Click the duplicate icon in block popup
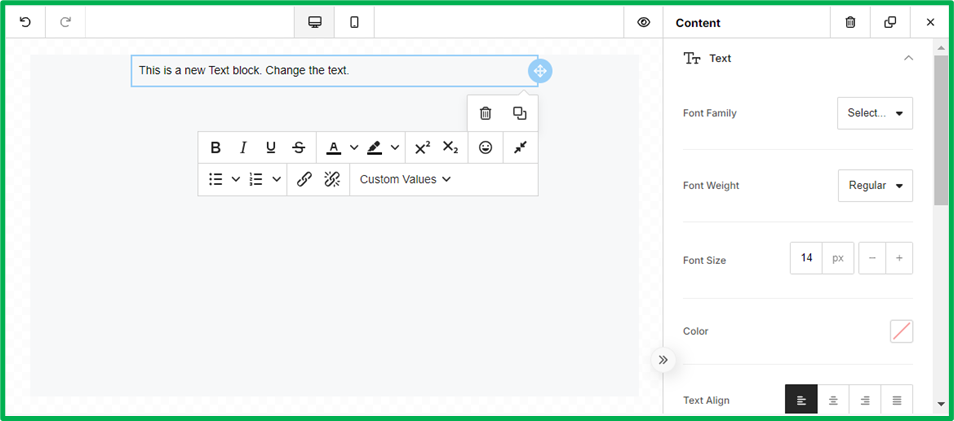Screen dimensions: 954x421 [x=520, y=113]
